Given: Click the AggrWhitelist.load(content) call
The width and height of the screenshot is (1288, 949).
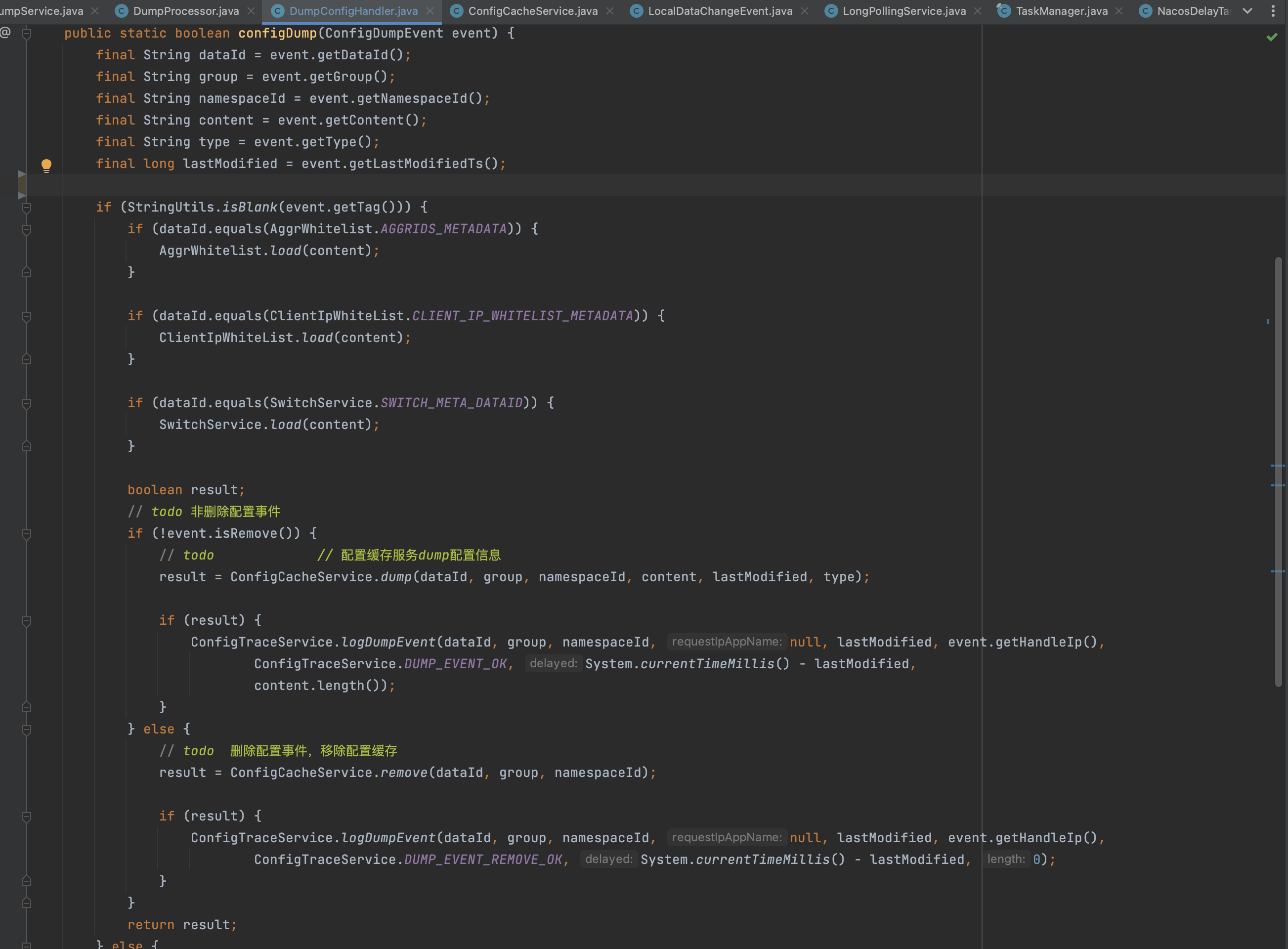Looking at the screenshot, I should (266, 251).
